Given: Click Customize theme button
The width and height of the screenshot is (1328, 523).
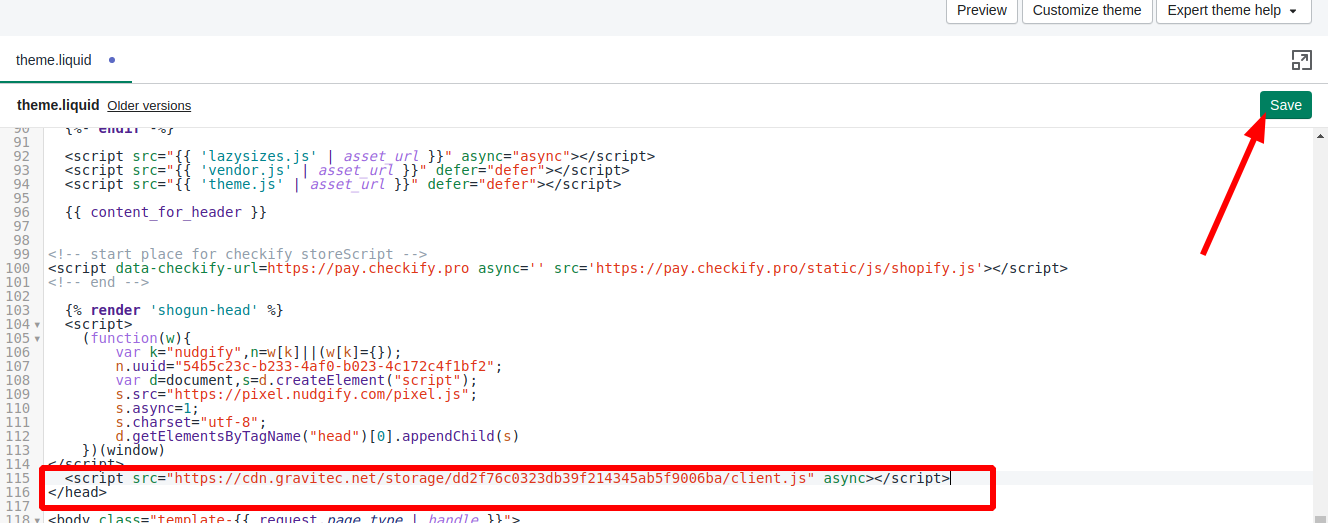Looking at the screenshot, I should tap(1087, 10).
